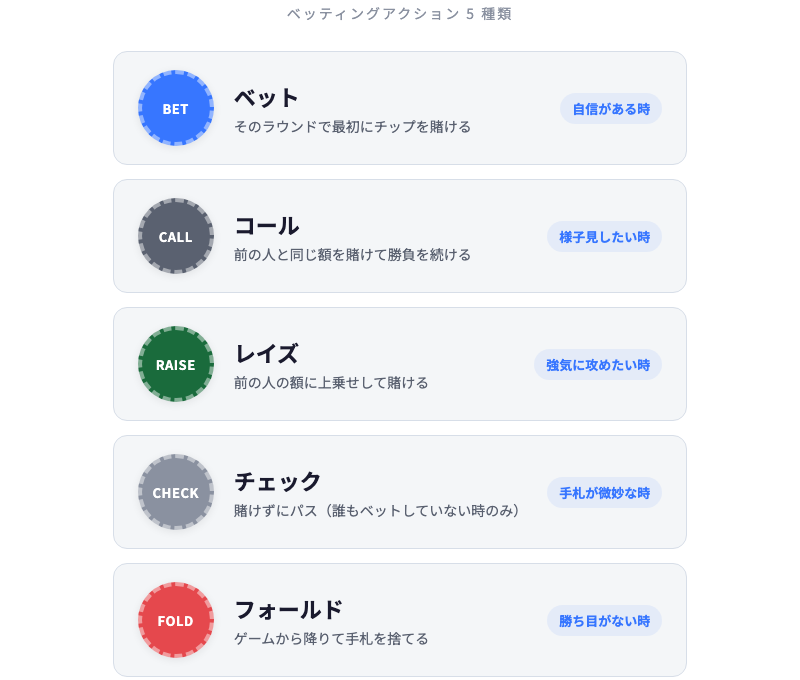Click the green RAISE color circle
Viewport: 800px width, 680px height.
175,364
